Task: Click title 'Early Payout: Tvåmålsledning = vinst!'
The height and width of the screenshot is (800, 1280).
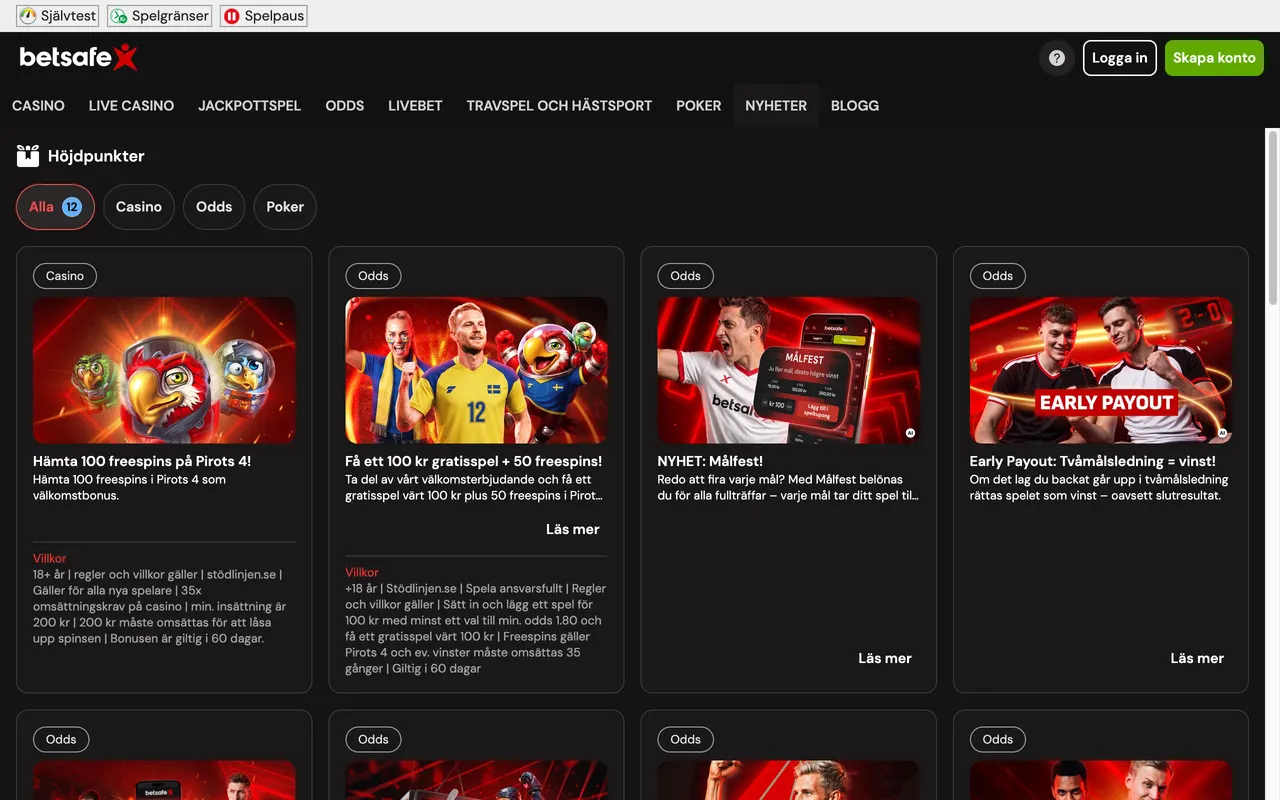Action: point(1093,461)
